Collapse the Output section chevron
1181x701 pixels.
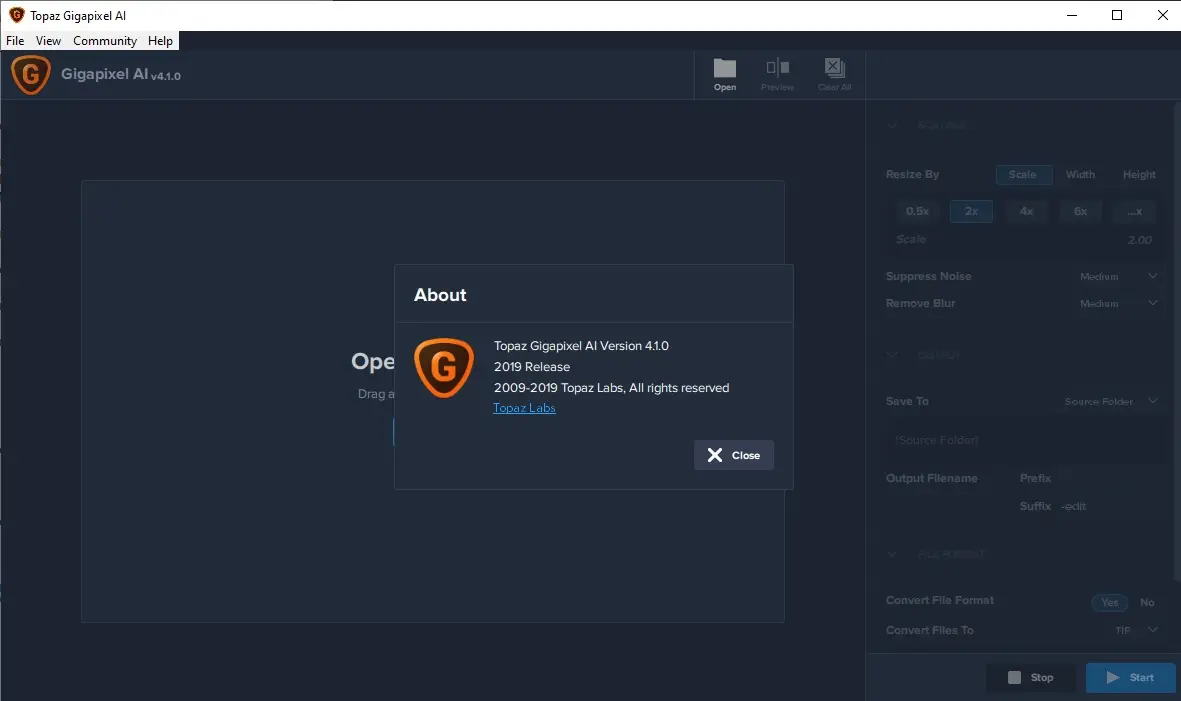point(893,355)
